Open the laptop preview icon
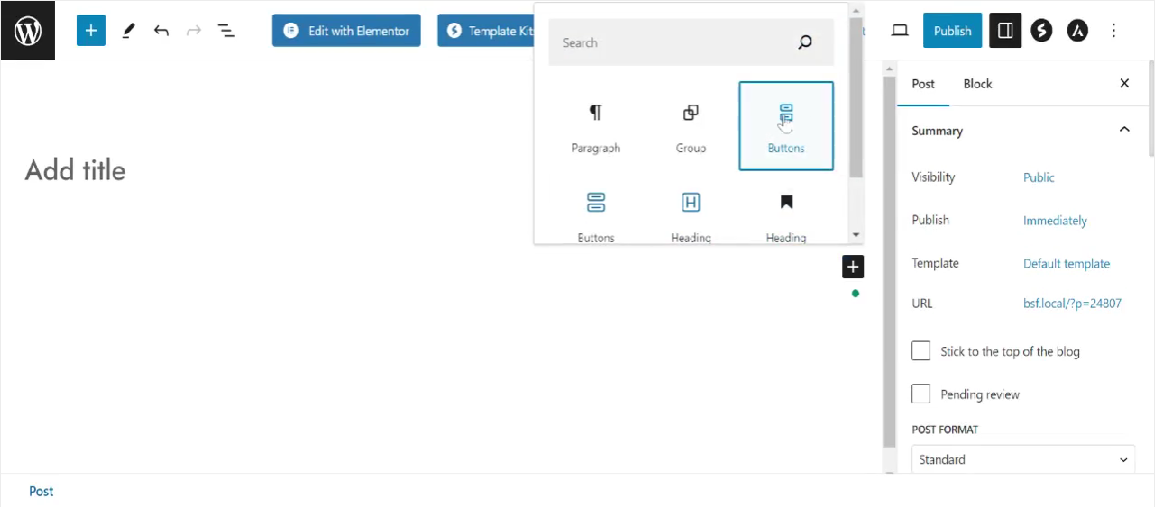 (900, 31)
